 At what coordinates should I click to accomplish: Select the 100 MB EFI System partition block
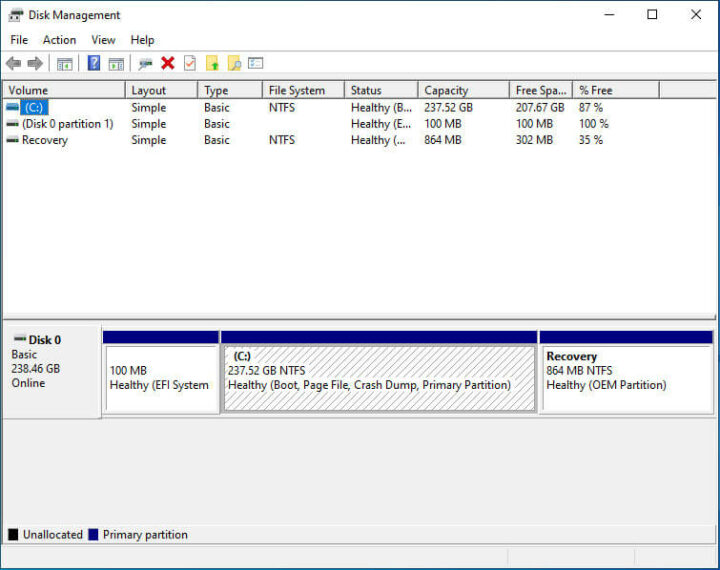(x=161, y=377)
